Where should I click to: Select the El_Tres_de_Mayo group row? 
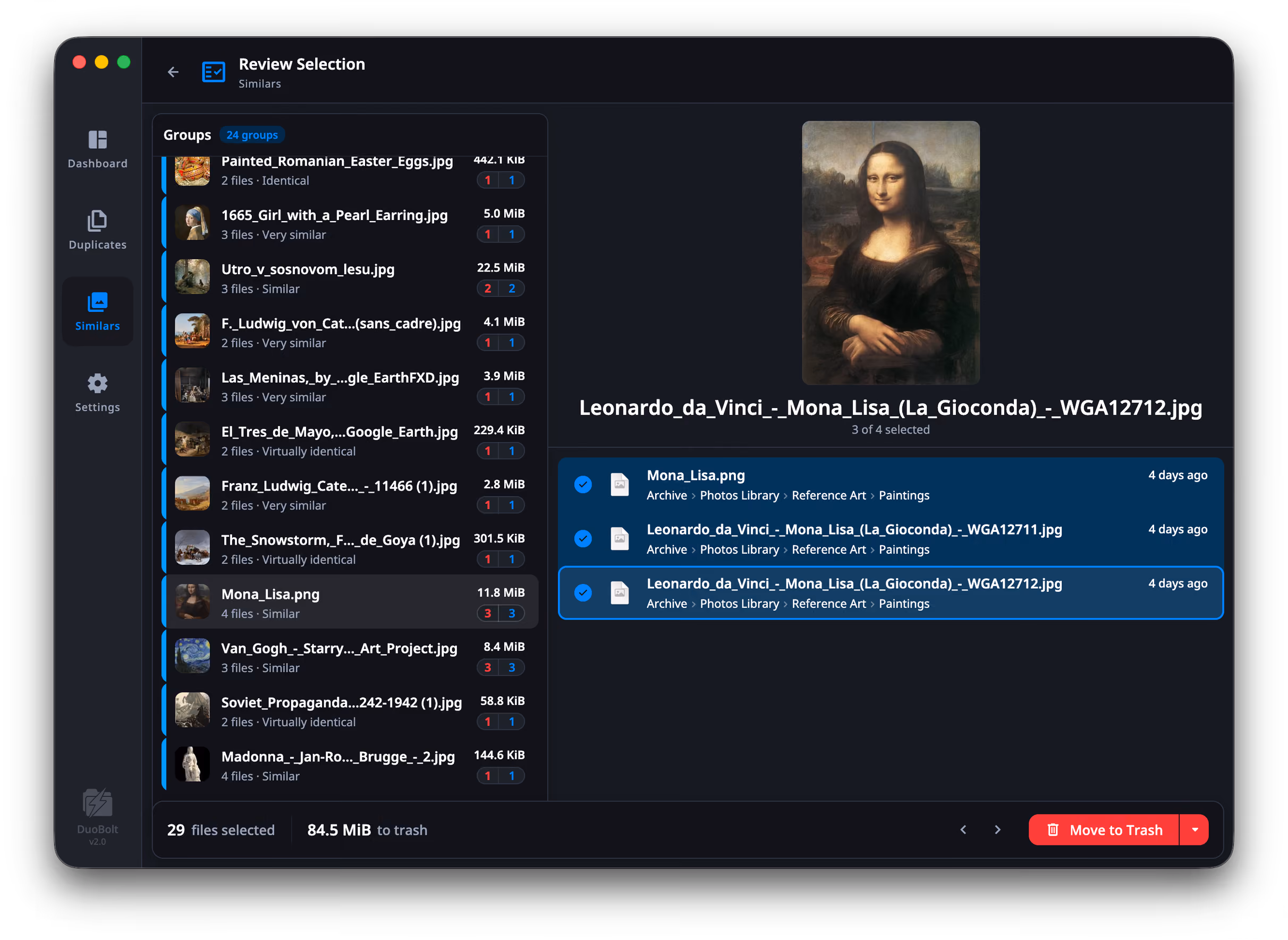(350, 440)
